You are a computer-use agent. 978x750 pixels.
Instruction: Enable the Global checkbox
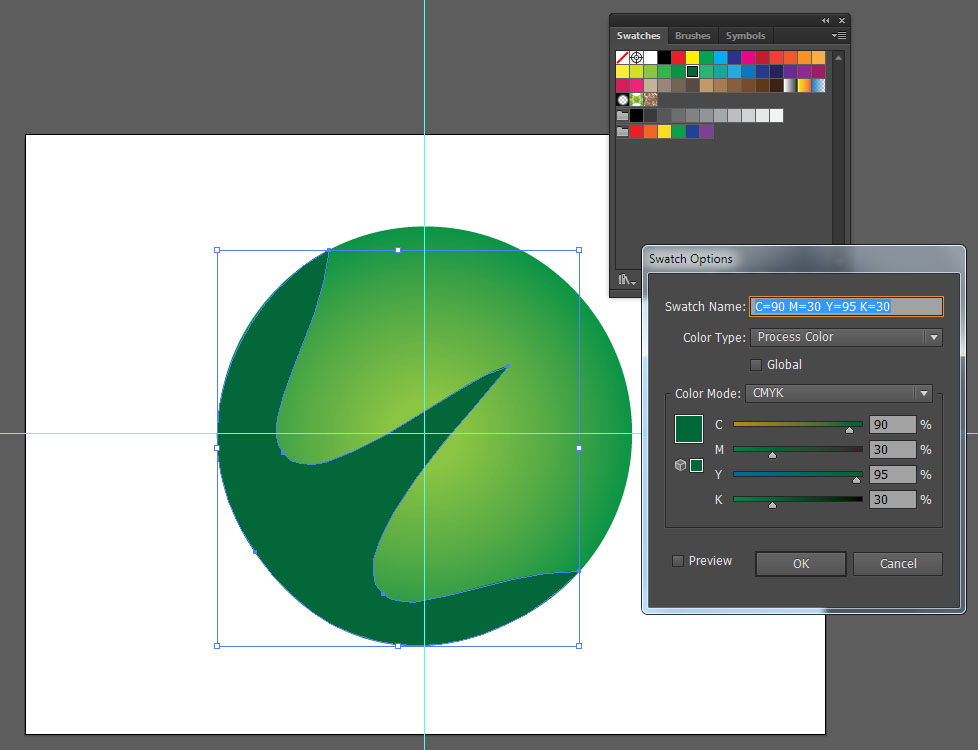756,364
